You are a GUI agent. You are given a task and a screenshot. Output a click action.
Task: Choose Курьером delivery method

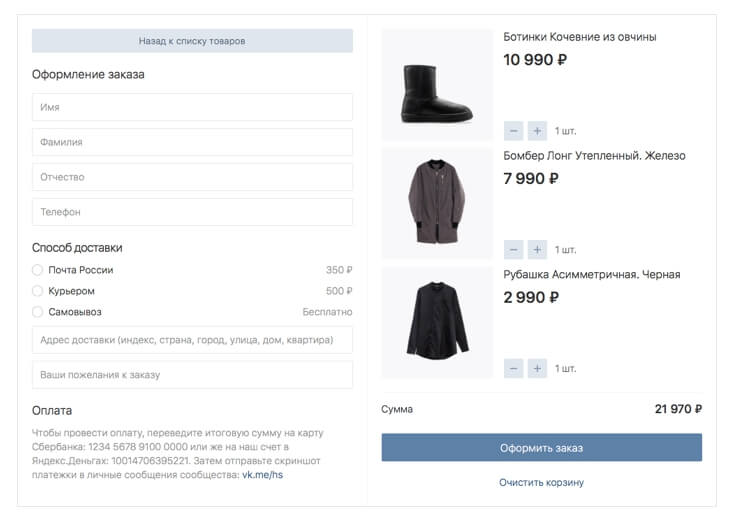(x=38, y=291)
